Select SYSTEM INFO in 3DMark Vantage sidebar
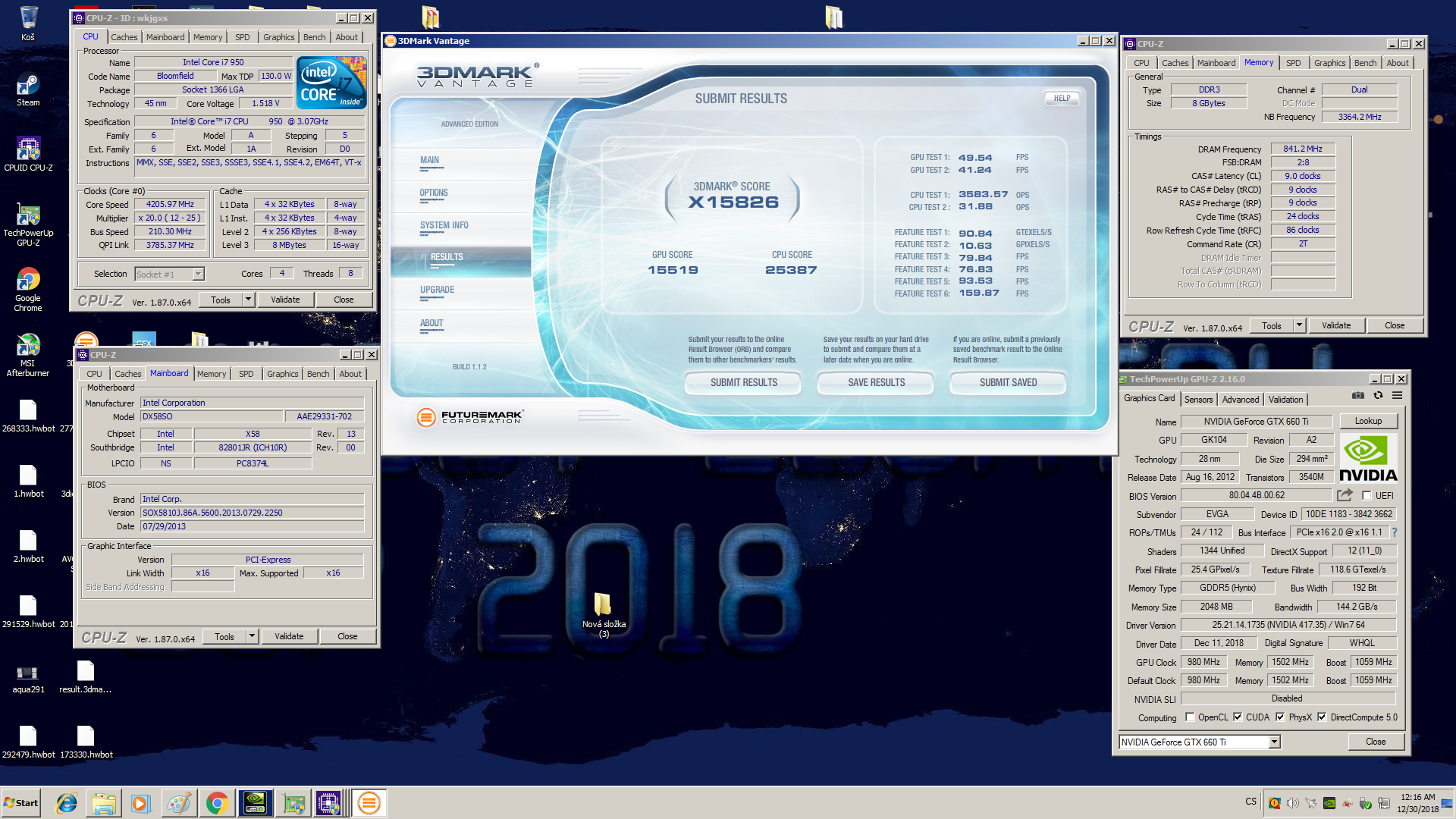The height and width of the screenshot is (819, 1456). tap(444, 225)
